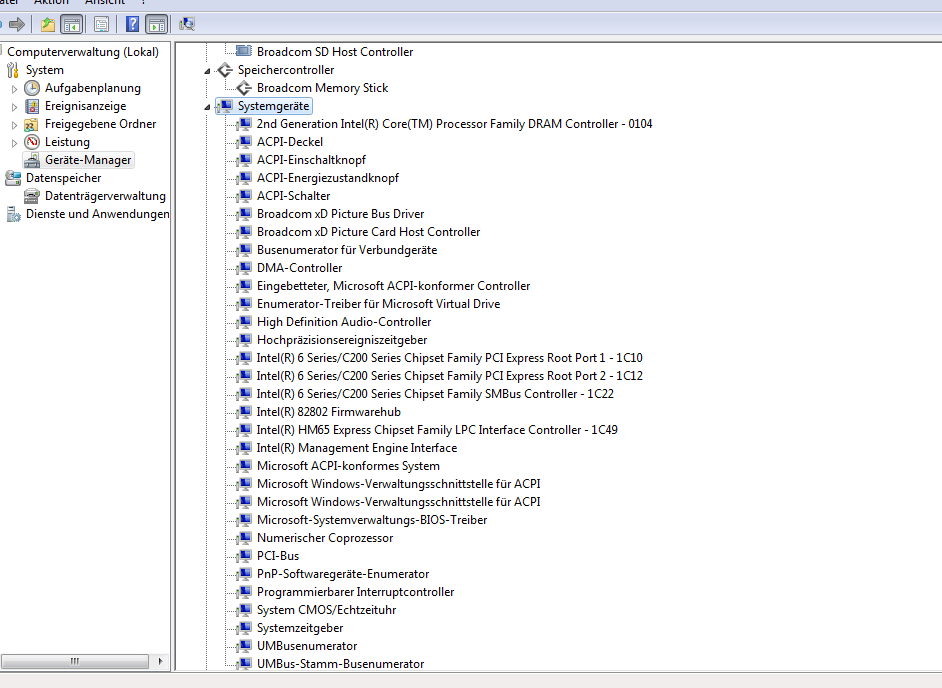Click the Datenspeicher storage icon
The height and width of the screenshot is (688, 942).
(x=13, y=178)
